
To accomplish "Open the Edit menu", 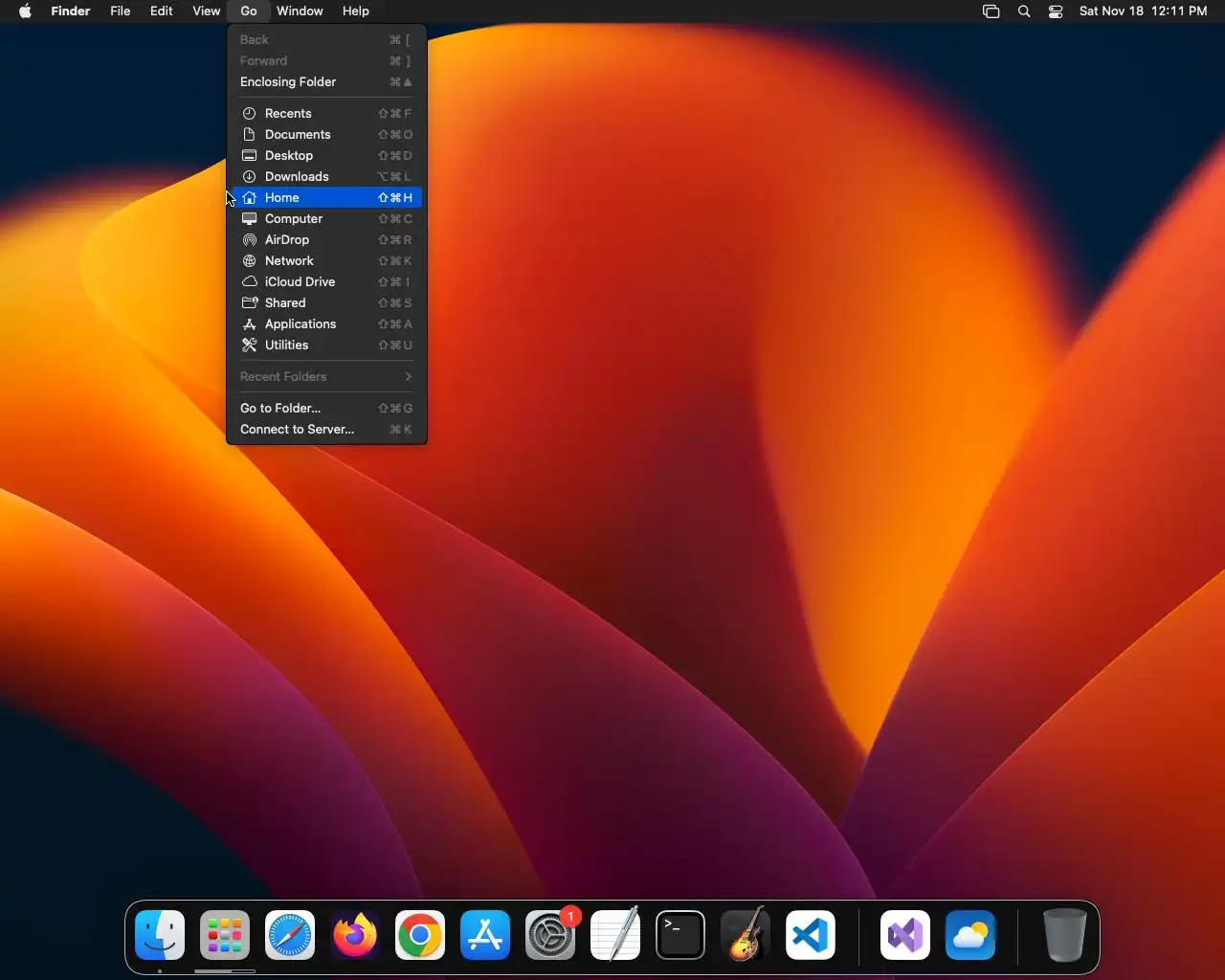I will click(162, 11).
